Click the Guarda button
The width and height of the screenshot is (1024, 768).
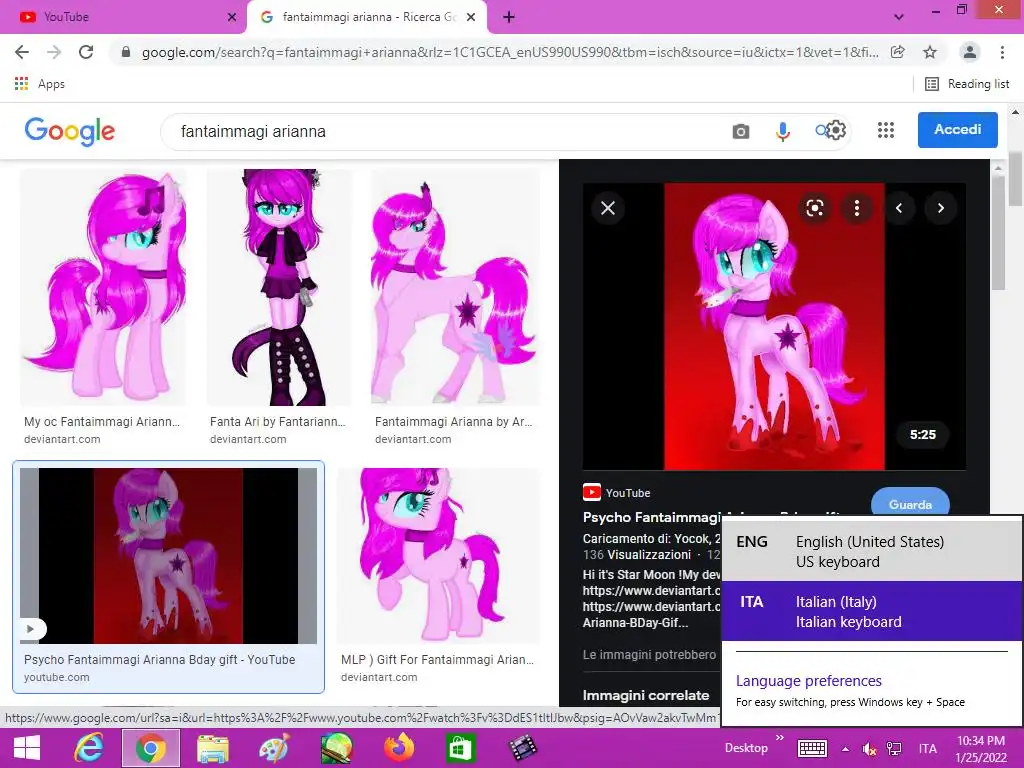pos(910,504)
